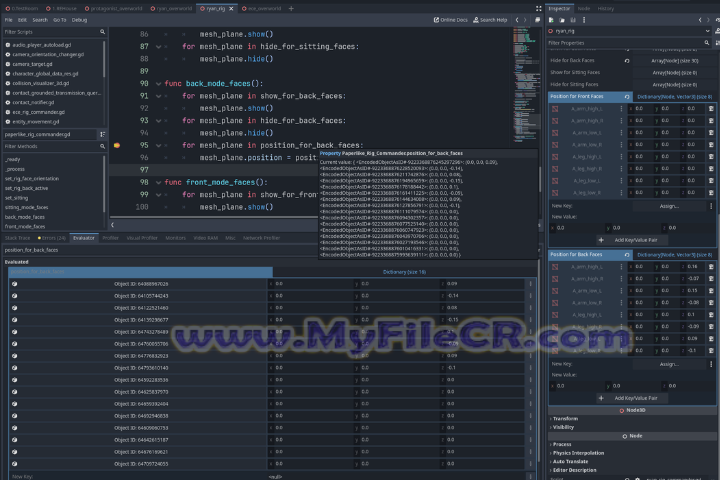Fold the for loop at line 87
The width and height of the screenshot is (720, 480).
click(x=158, y=47)
